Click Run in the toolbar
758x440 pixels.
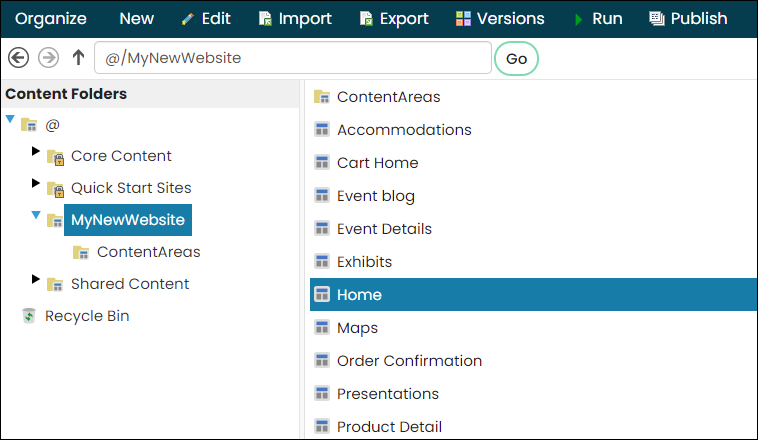(607, 18)
